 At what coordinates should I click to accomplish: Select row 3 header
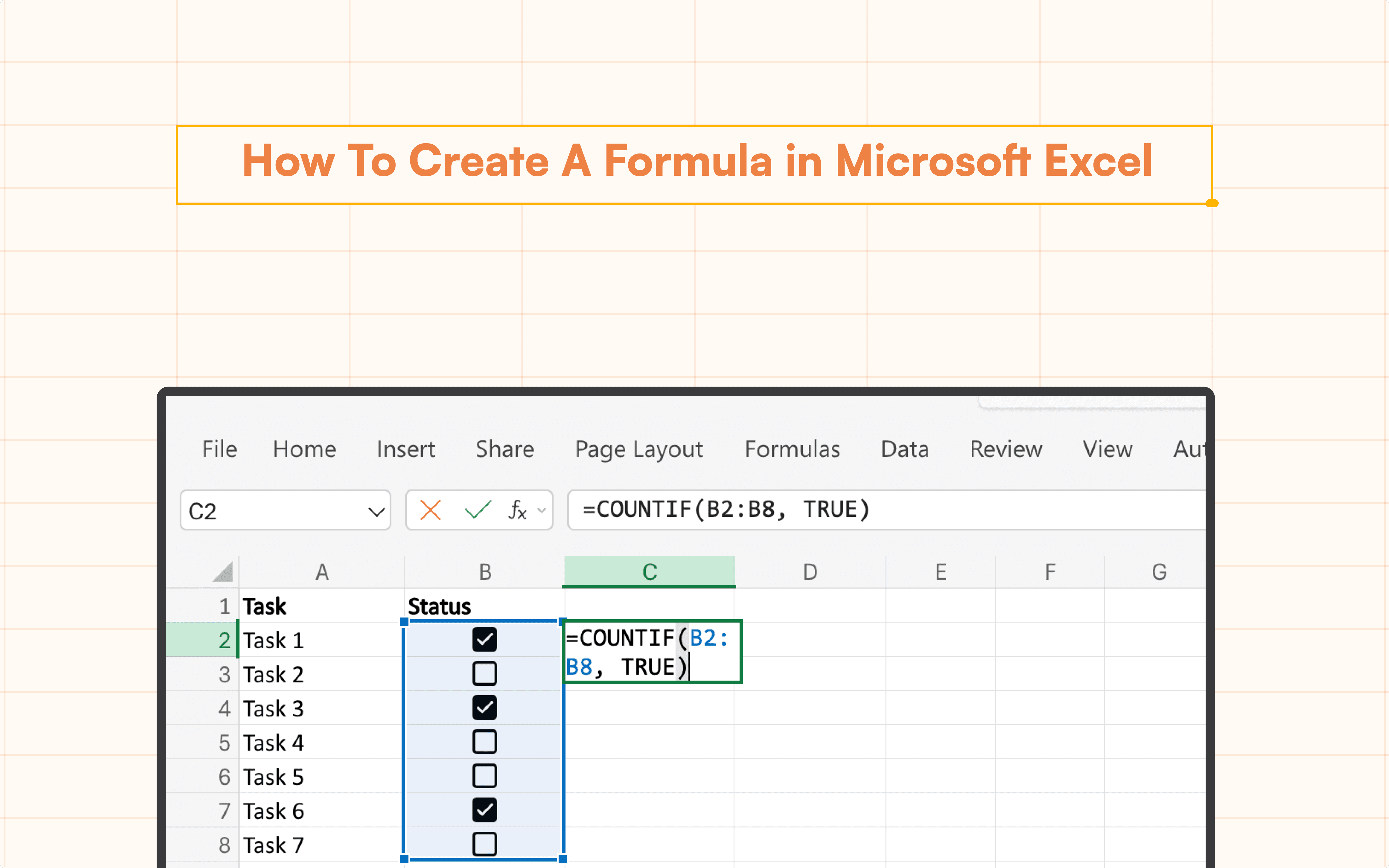(x=203, y=674)
